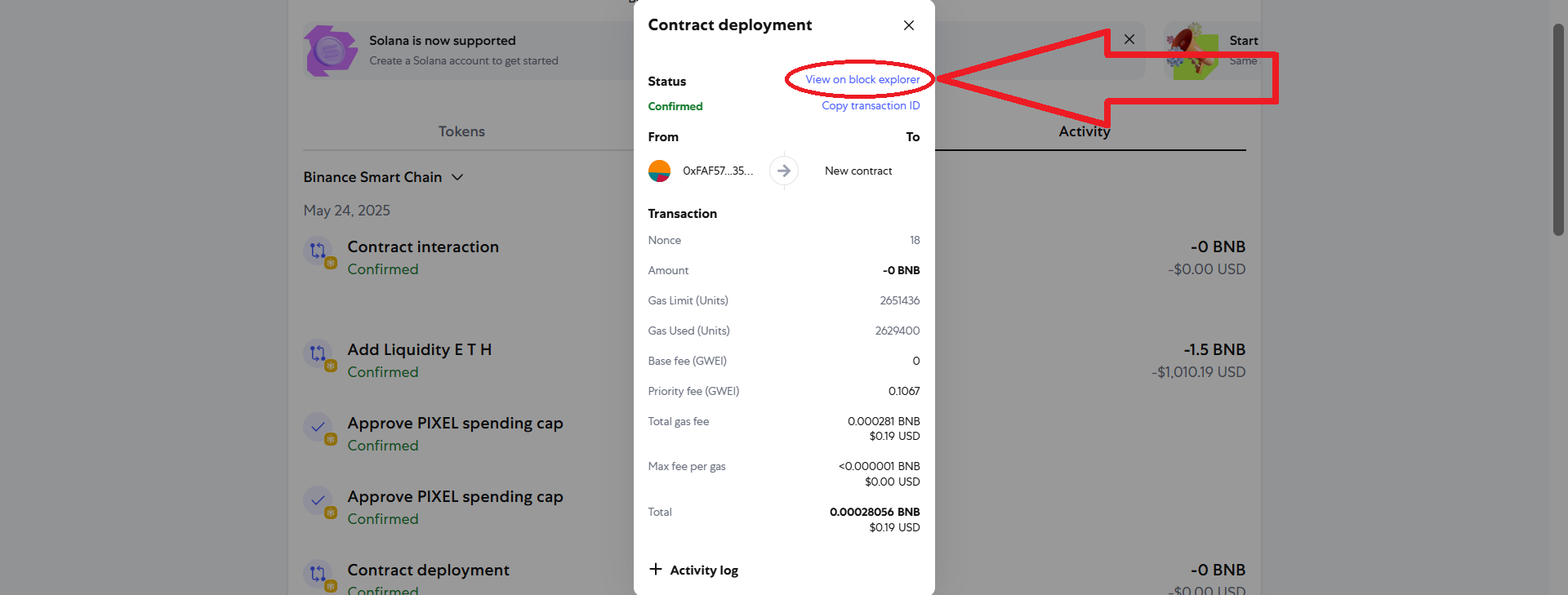1568x595 pixels.
Task: Click the Add Liquidity ETH transaction icon
Action: pos(318,353)
